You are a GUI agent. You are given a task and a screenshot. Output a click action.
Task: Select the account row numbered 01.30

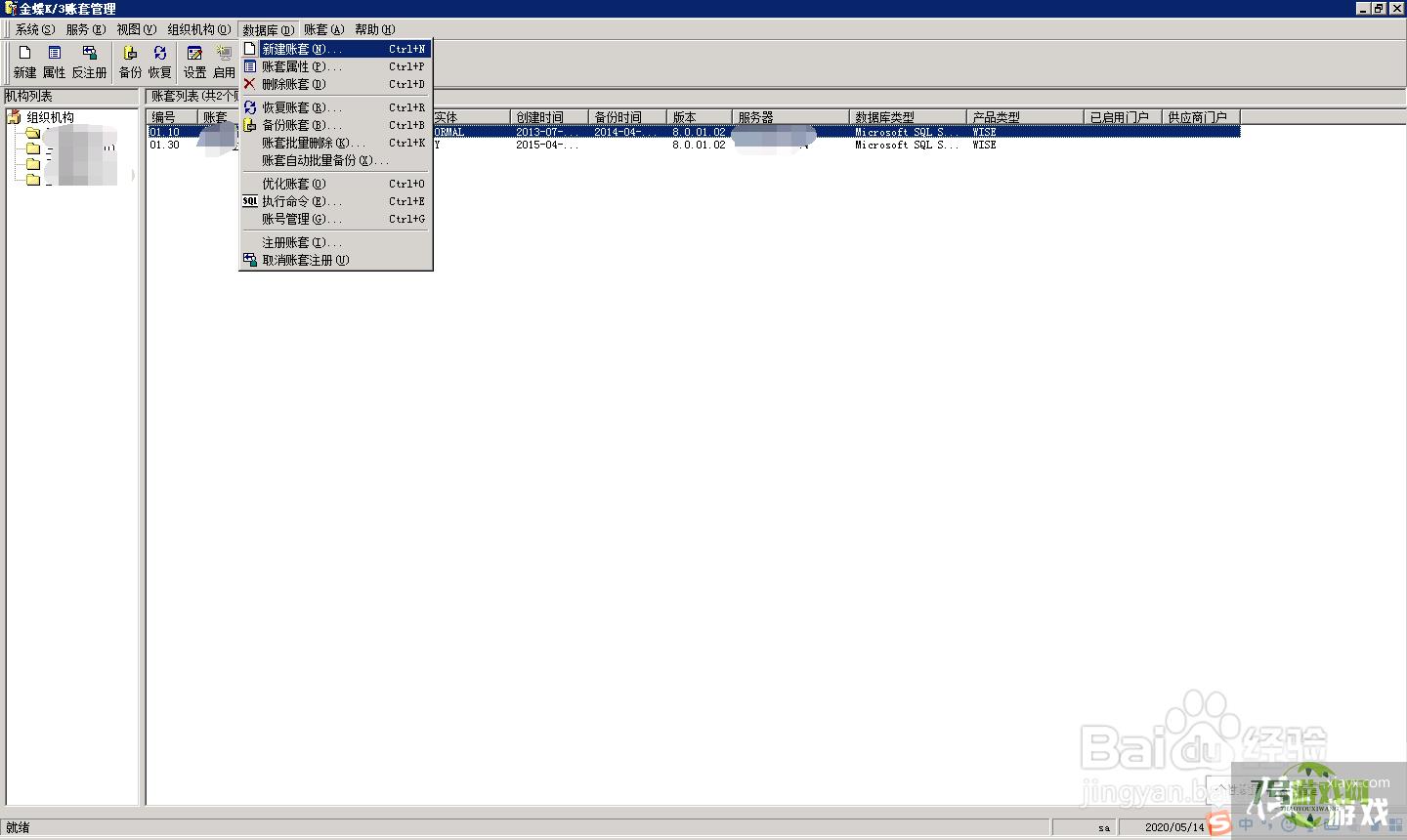coord(694,145)
